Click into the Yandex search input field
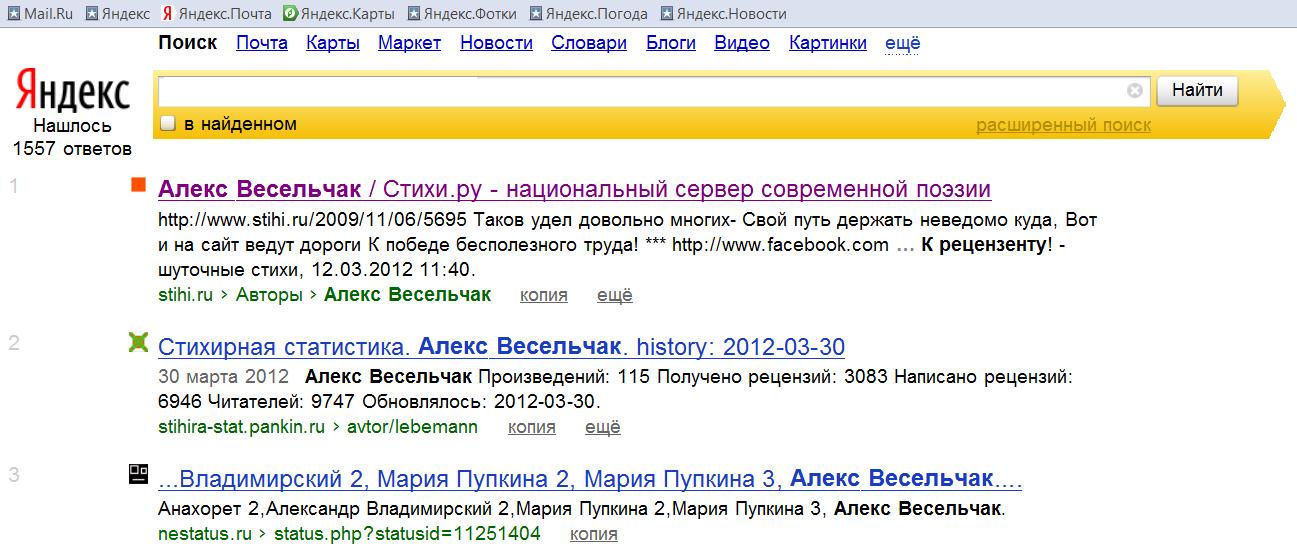This screenshot has width=1297, height=560. click(640, 91)
